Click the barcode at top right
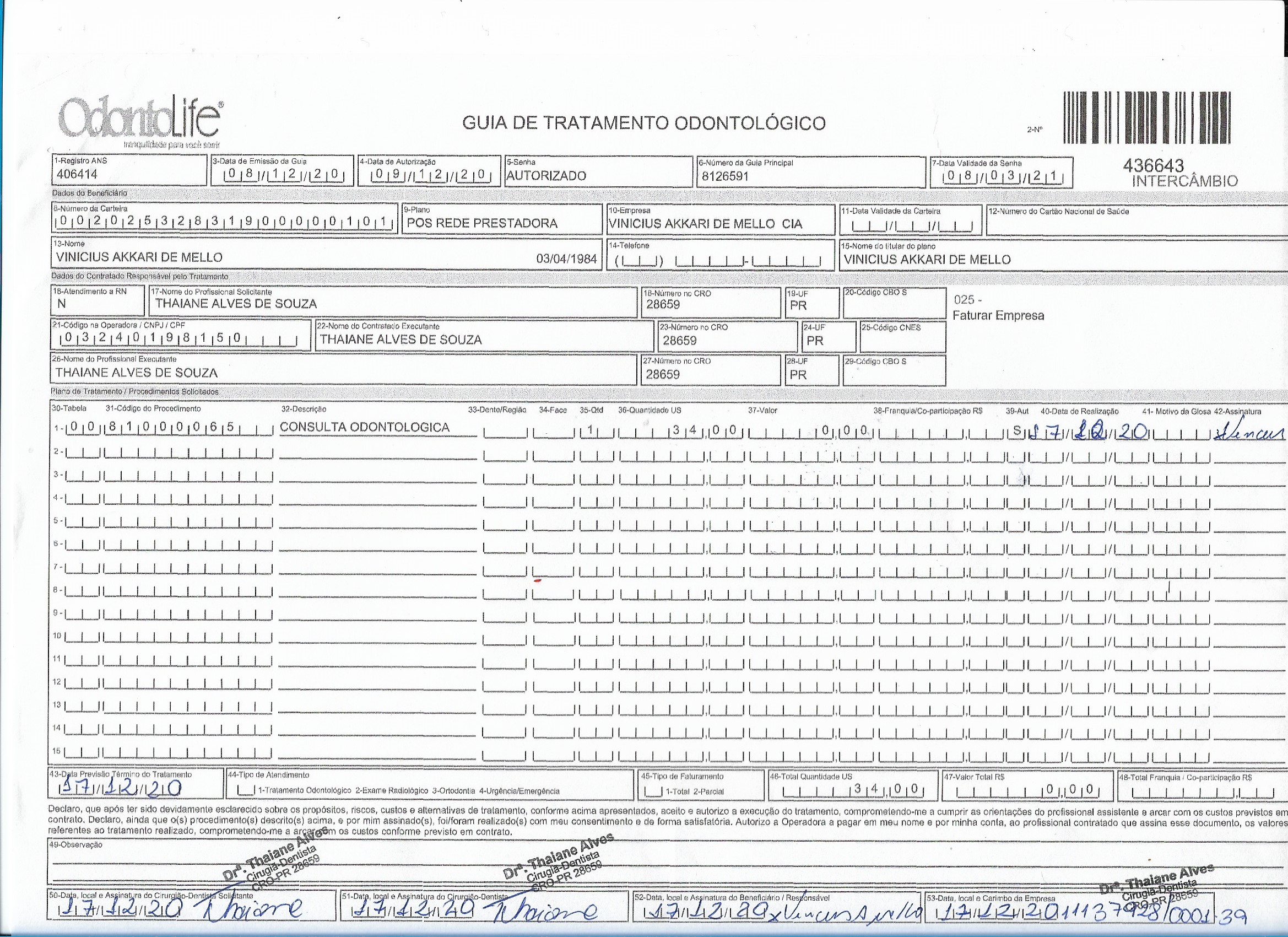This screenshot has width=1288, height=937. point(1146,118)
